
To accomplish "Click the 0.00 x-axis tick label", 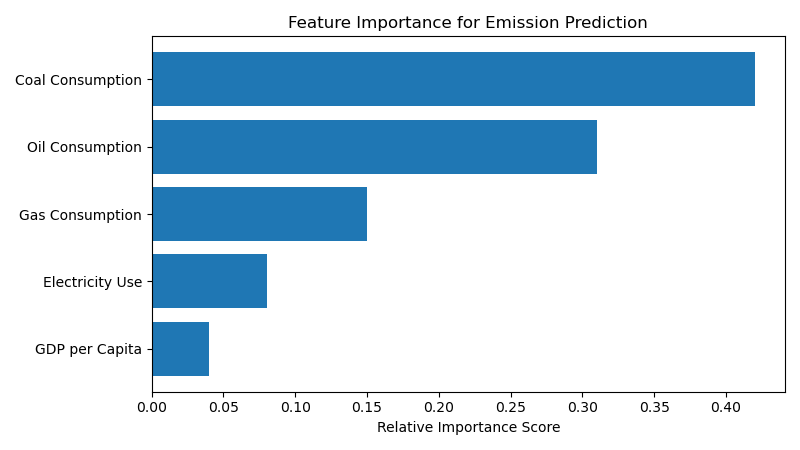I will [152, 407].
